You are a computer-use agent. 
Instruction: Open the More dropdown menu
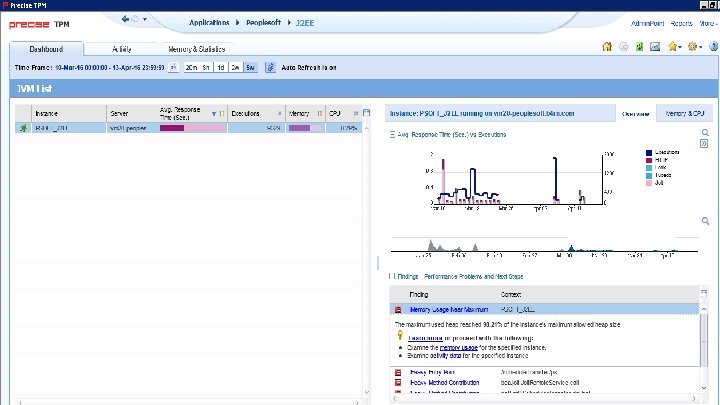click(x=708, y=23)
